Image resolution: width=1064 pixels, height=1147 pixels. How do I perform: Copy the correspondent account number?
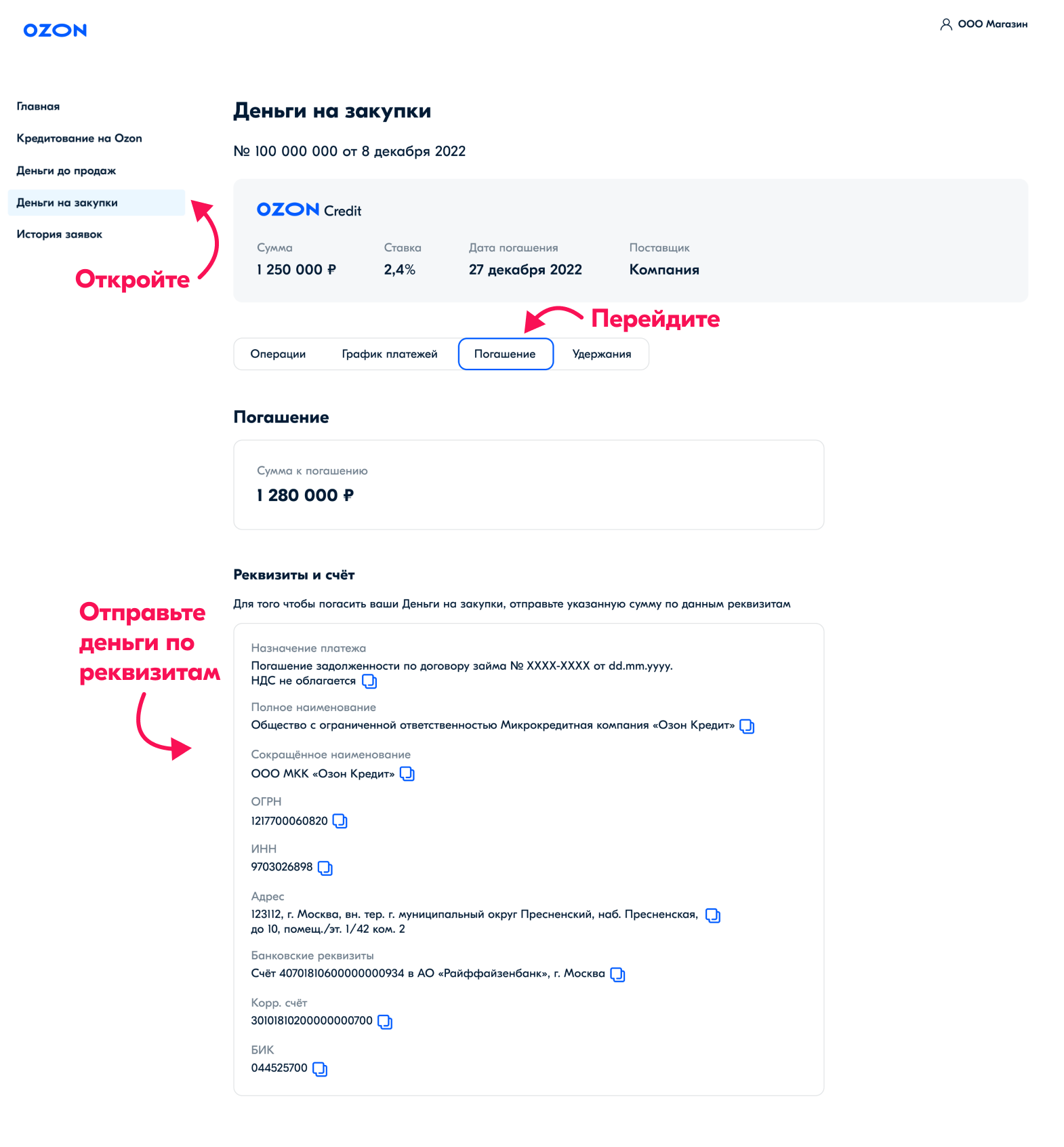pyautogui.click(x=385, y=1022)
